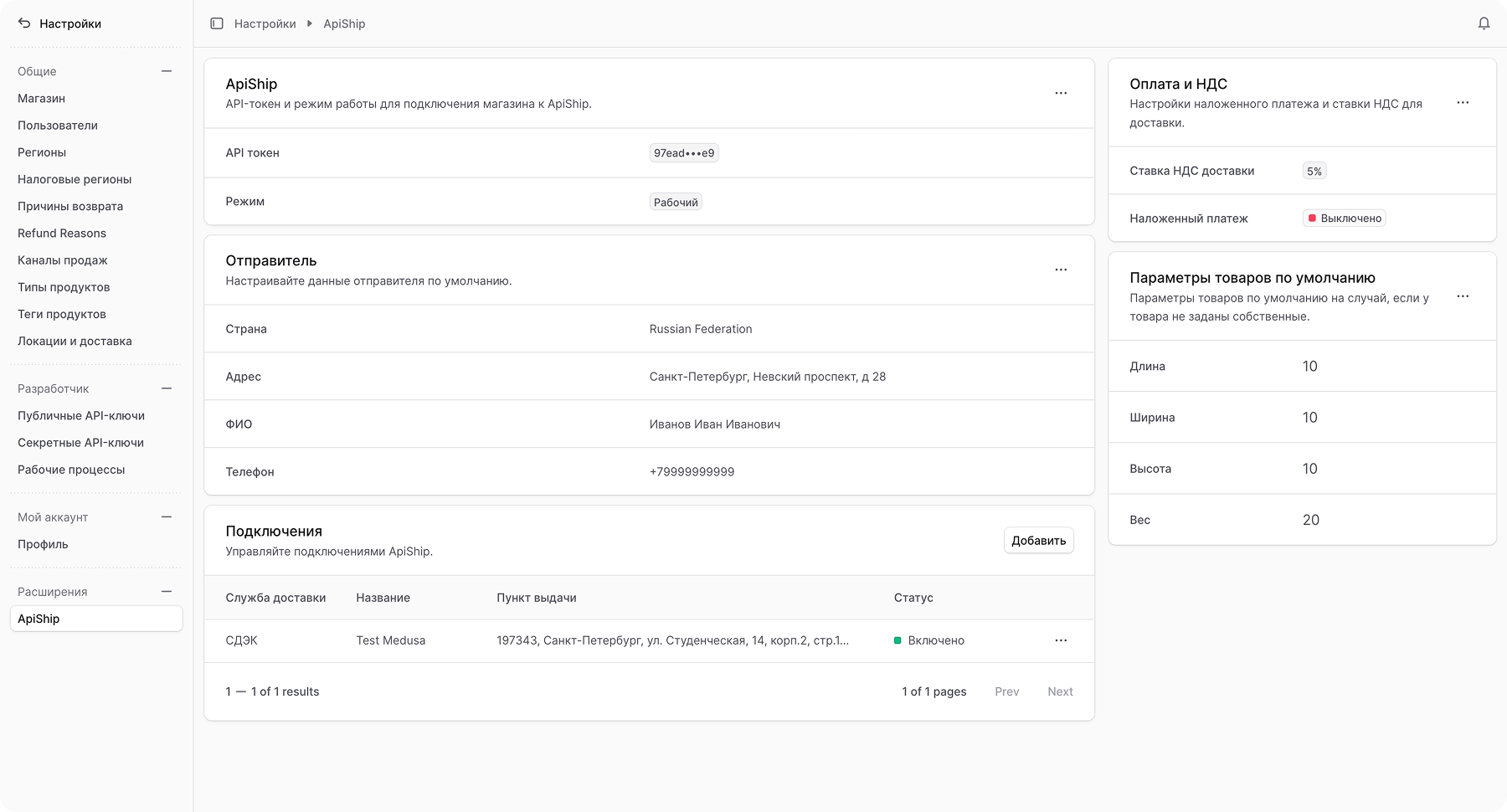Click Prev in the connections pagination

[1006, 691]
